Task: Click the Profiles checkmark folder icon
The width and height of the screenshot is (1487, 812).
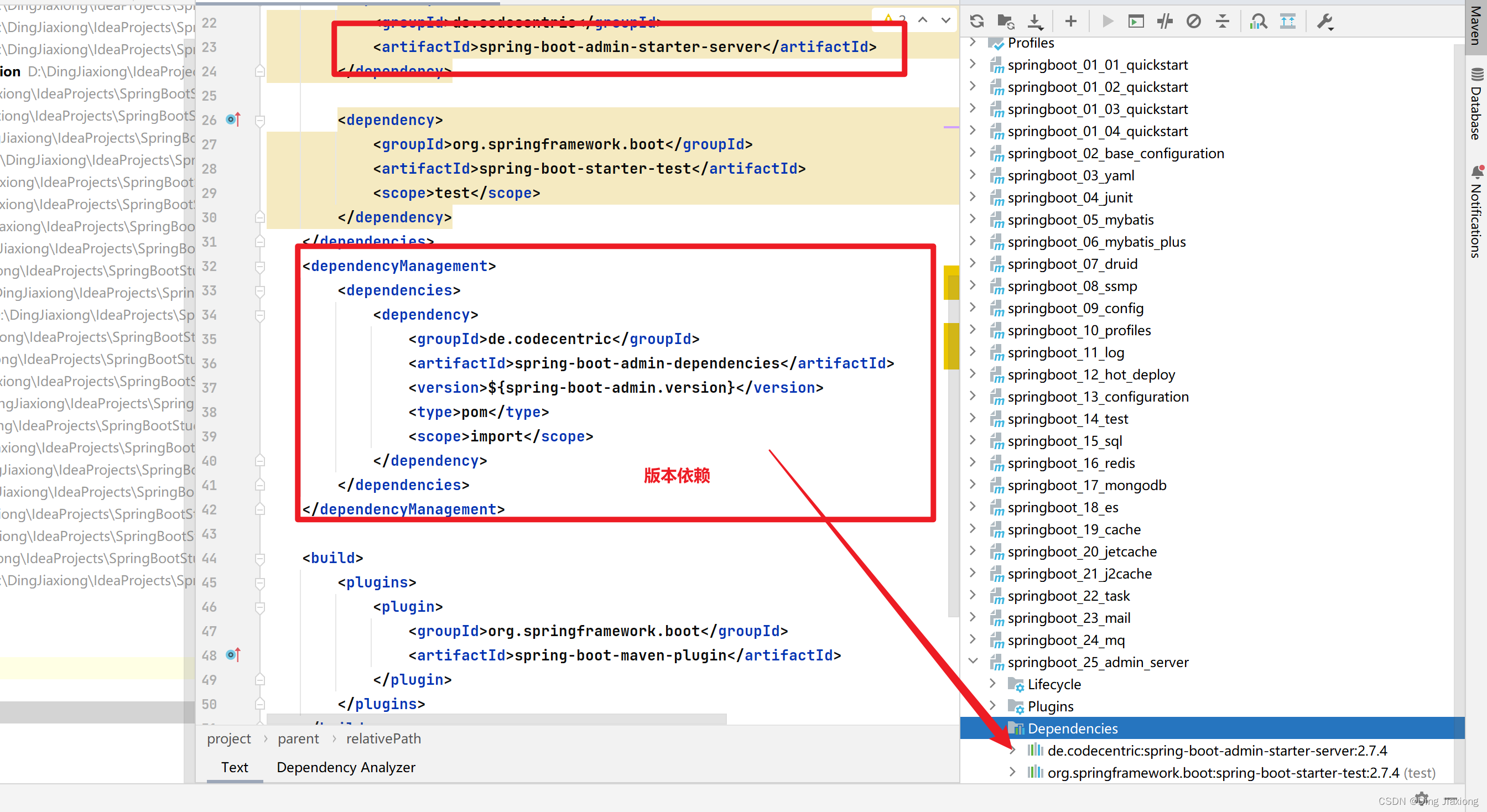Action: pyautogui.click(x=996, y=43)
